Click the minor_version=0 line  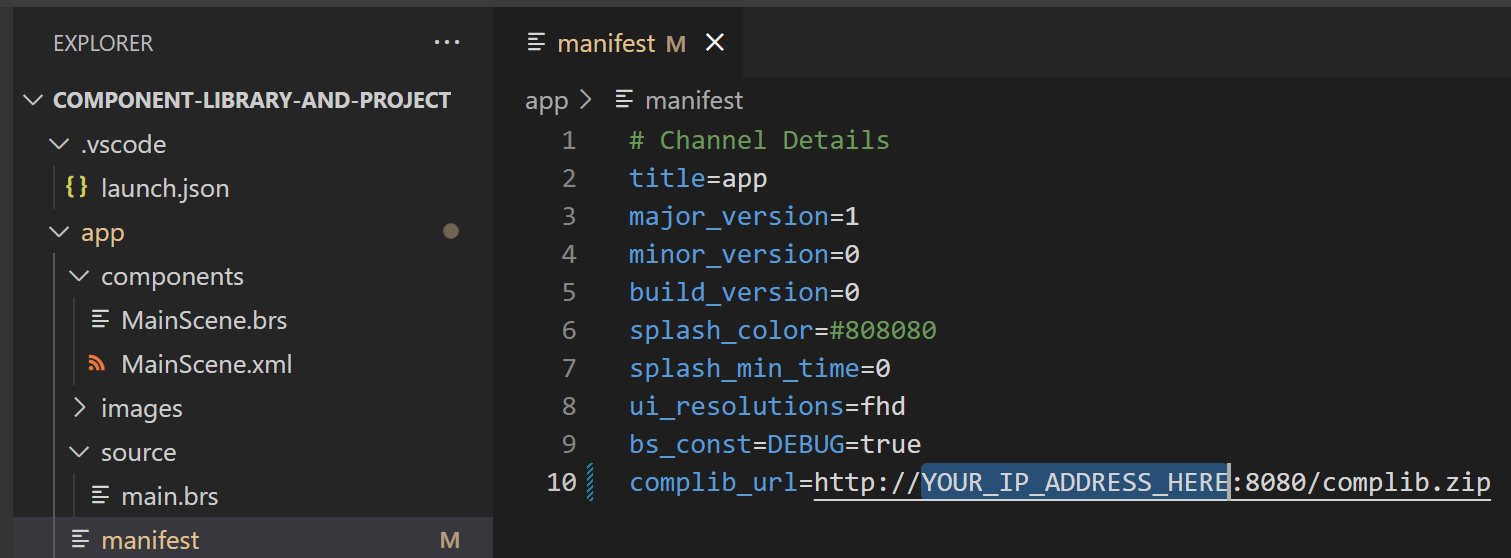[744, 254]
